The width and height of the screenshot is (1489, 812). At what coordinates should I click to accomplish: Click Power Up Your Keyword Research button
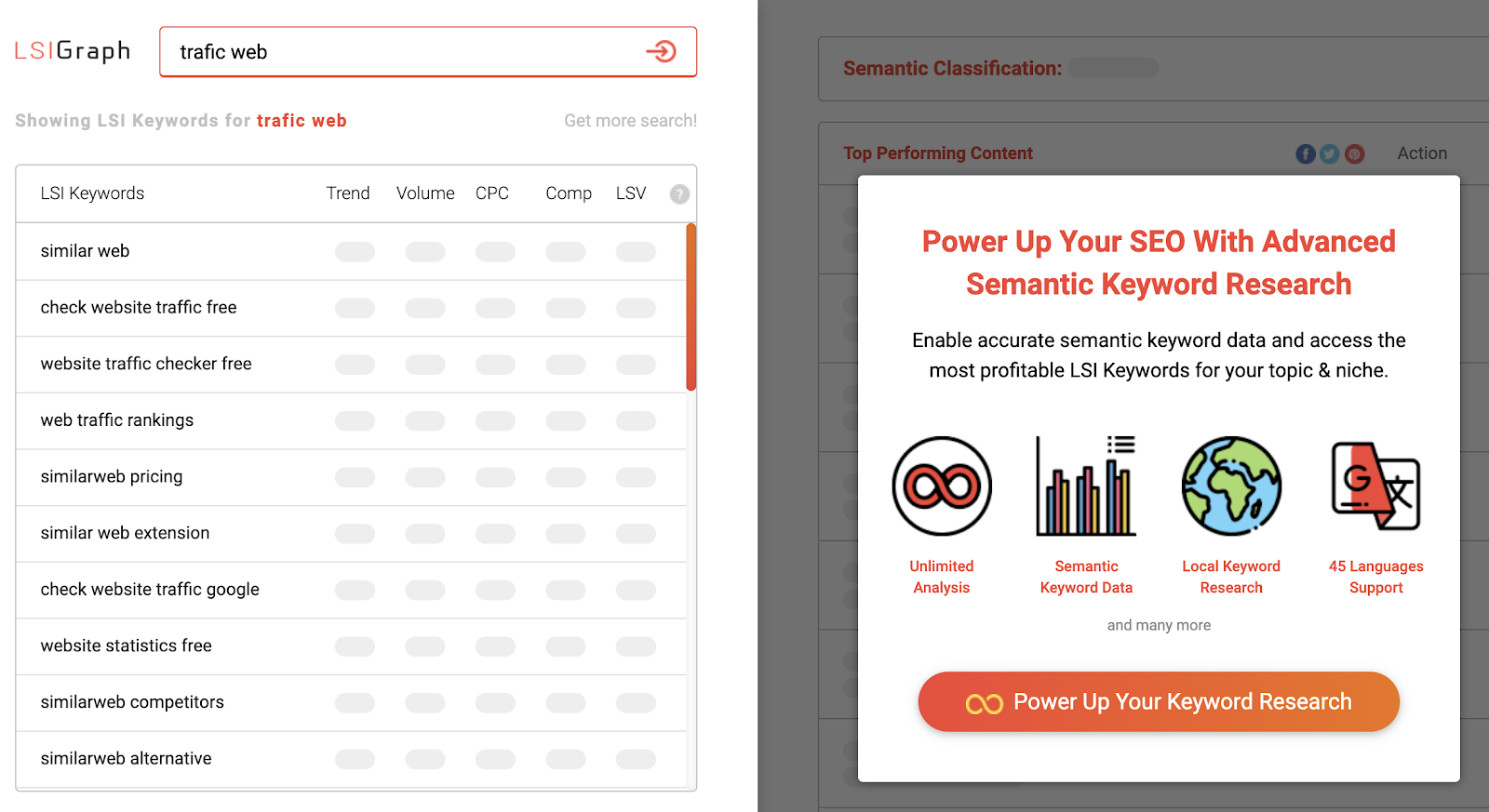[1159, 701]
